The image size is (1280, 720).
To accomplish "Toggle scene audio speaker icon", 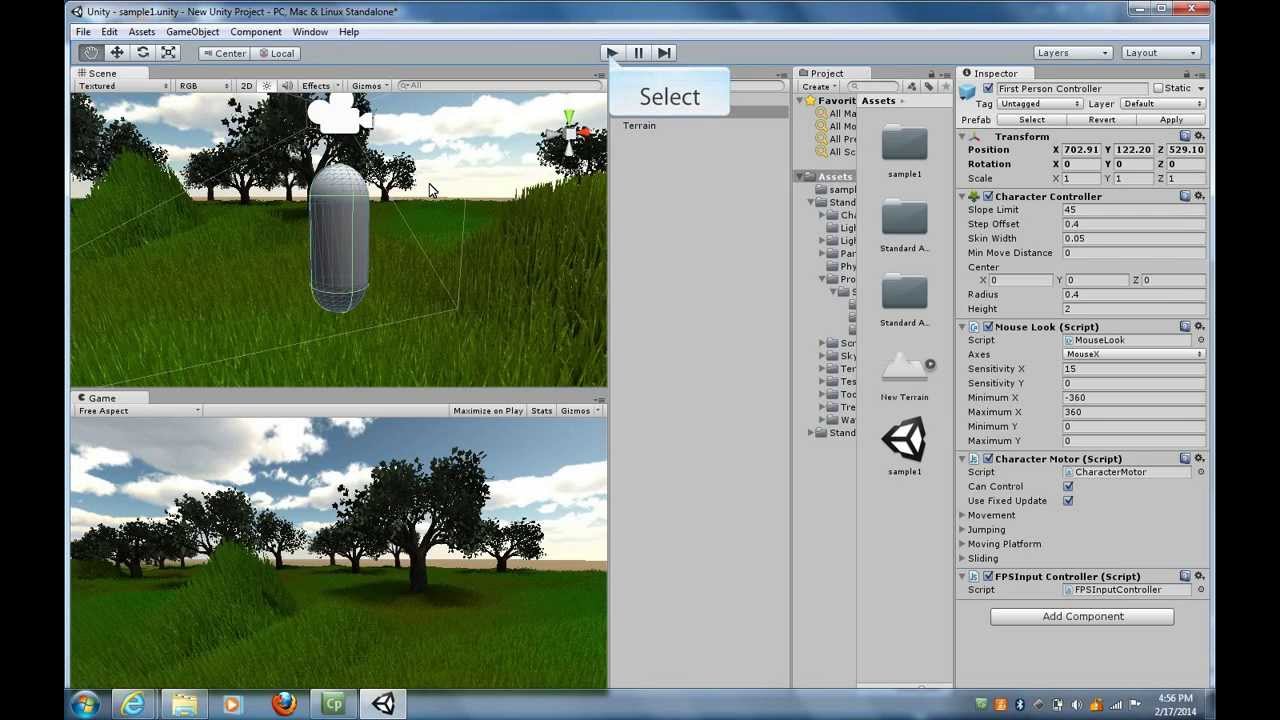I will [x=287, y=86].
